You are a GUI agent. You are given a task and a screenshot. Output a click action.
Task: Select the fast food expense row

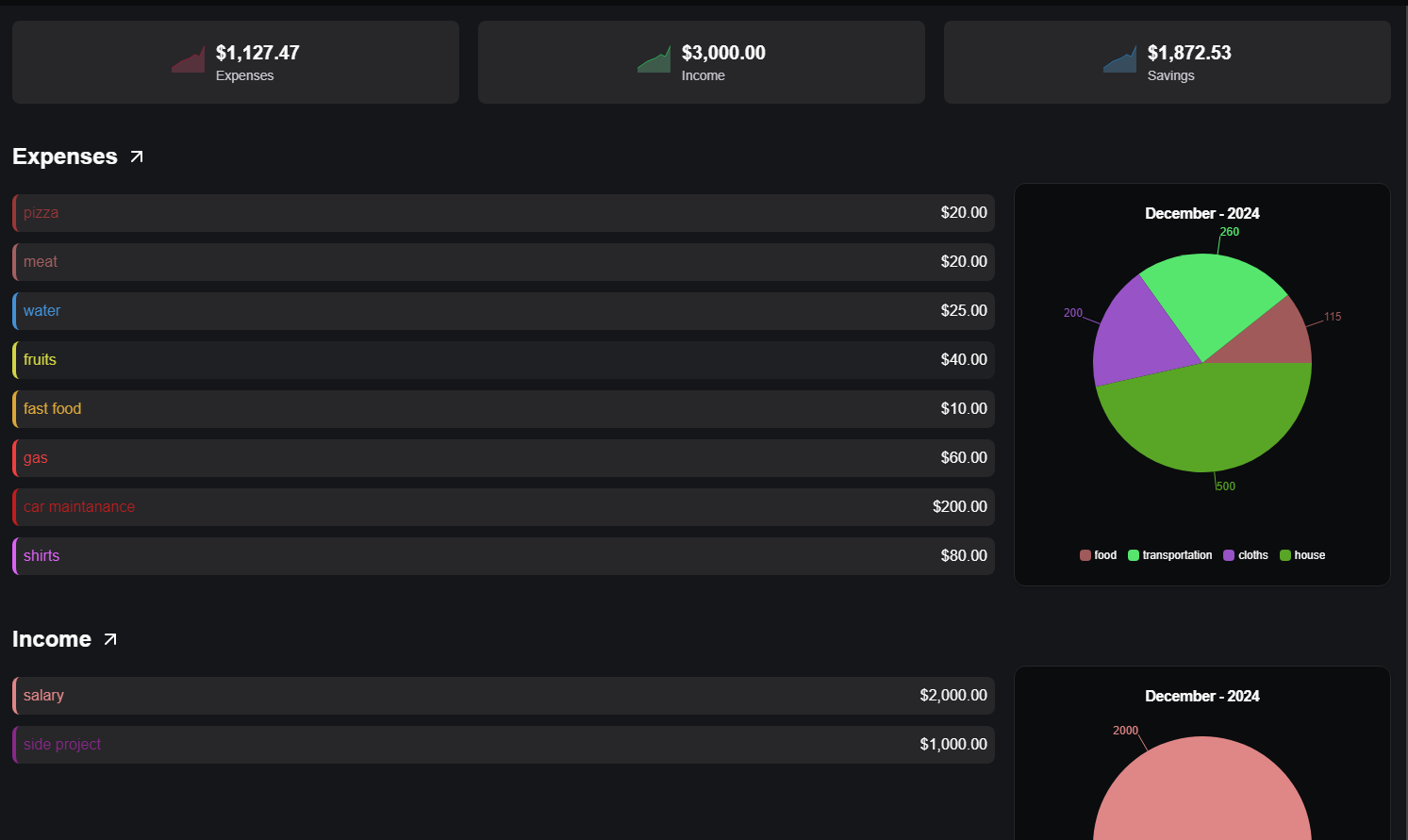504,409
